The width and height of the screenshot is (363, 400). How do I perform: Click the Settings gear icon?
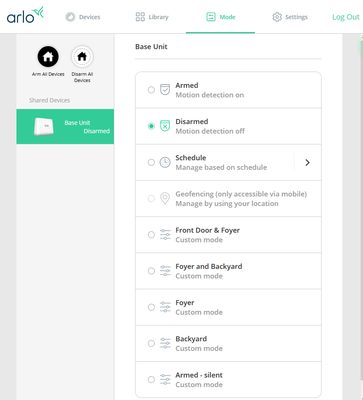tap(277, 17)
